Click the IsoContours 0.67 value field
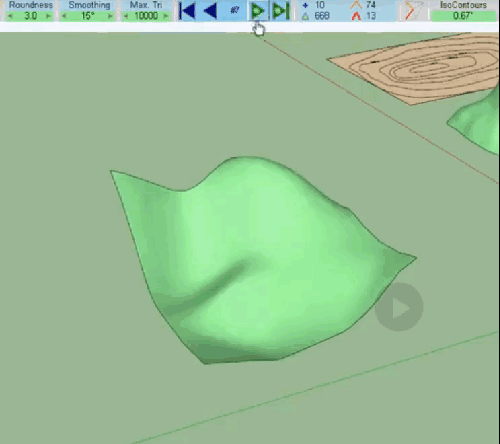 coord(464,16)
